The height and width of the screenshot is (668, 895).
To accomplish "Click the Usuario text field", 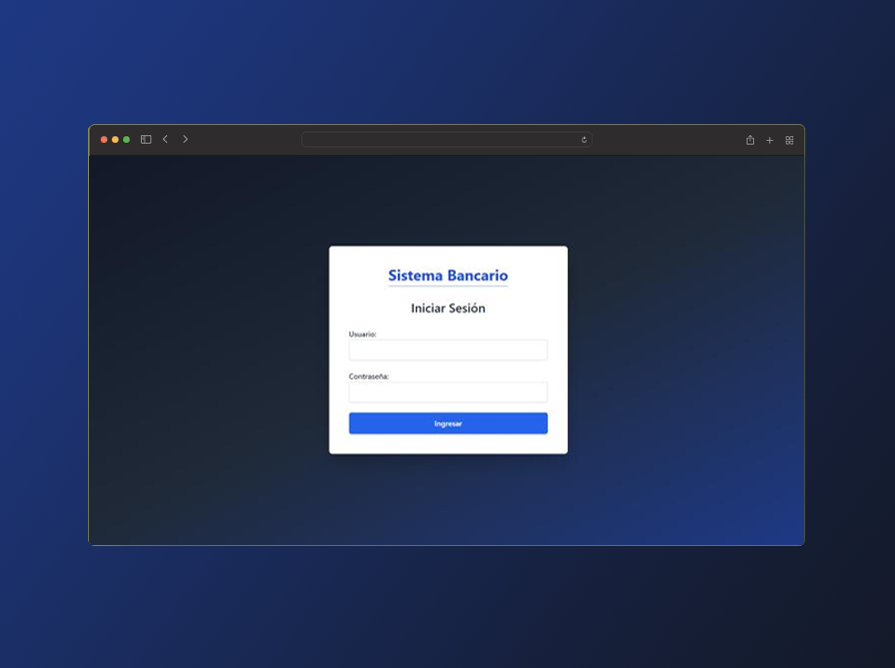I will pyautogui.click(x=448, y=350).
